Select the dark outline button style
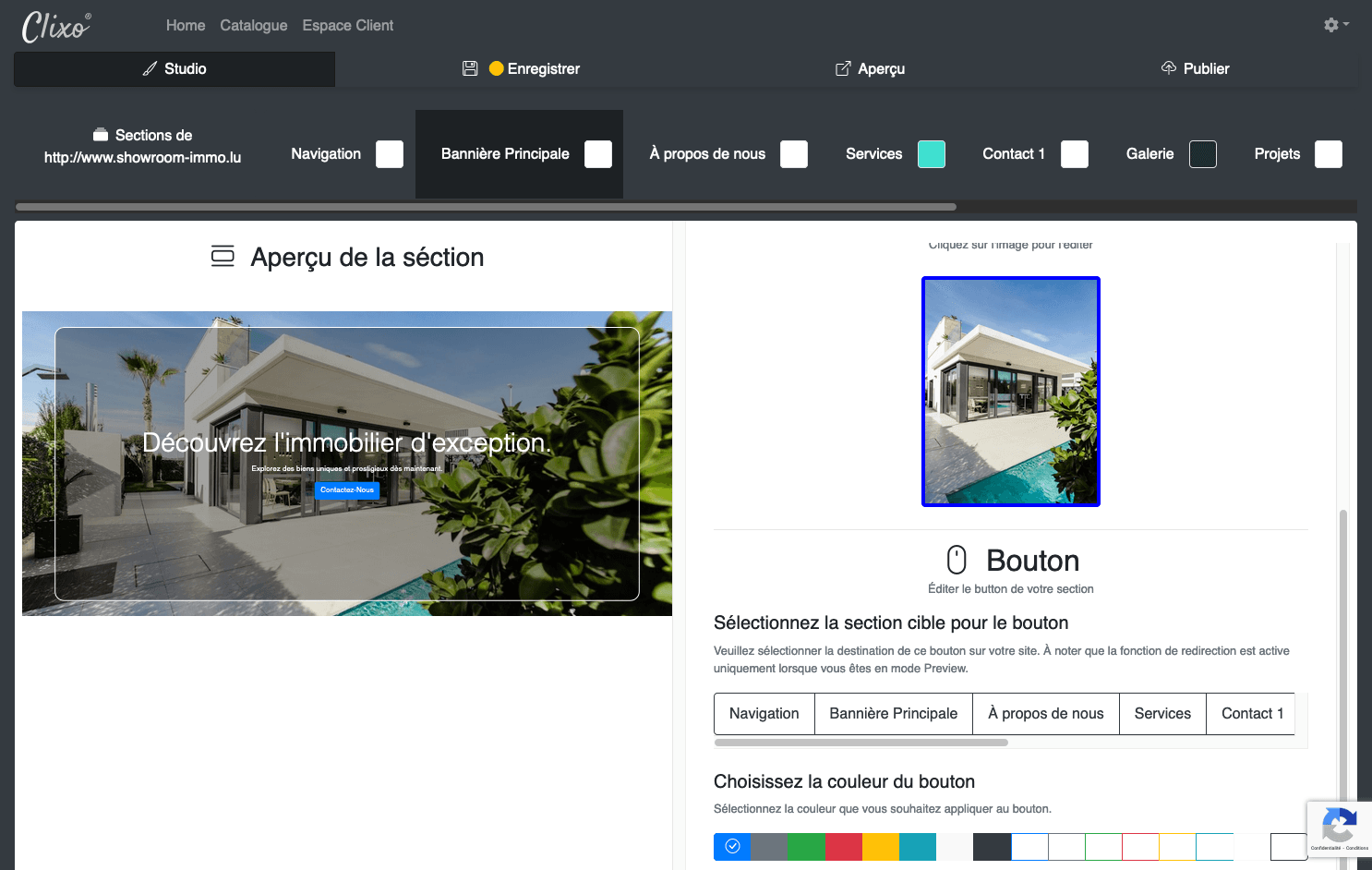Image resolution: width=1372 pixels, height=870 pixels. click(x=1289, y=847)
